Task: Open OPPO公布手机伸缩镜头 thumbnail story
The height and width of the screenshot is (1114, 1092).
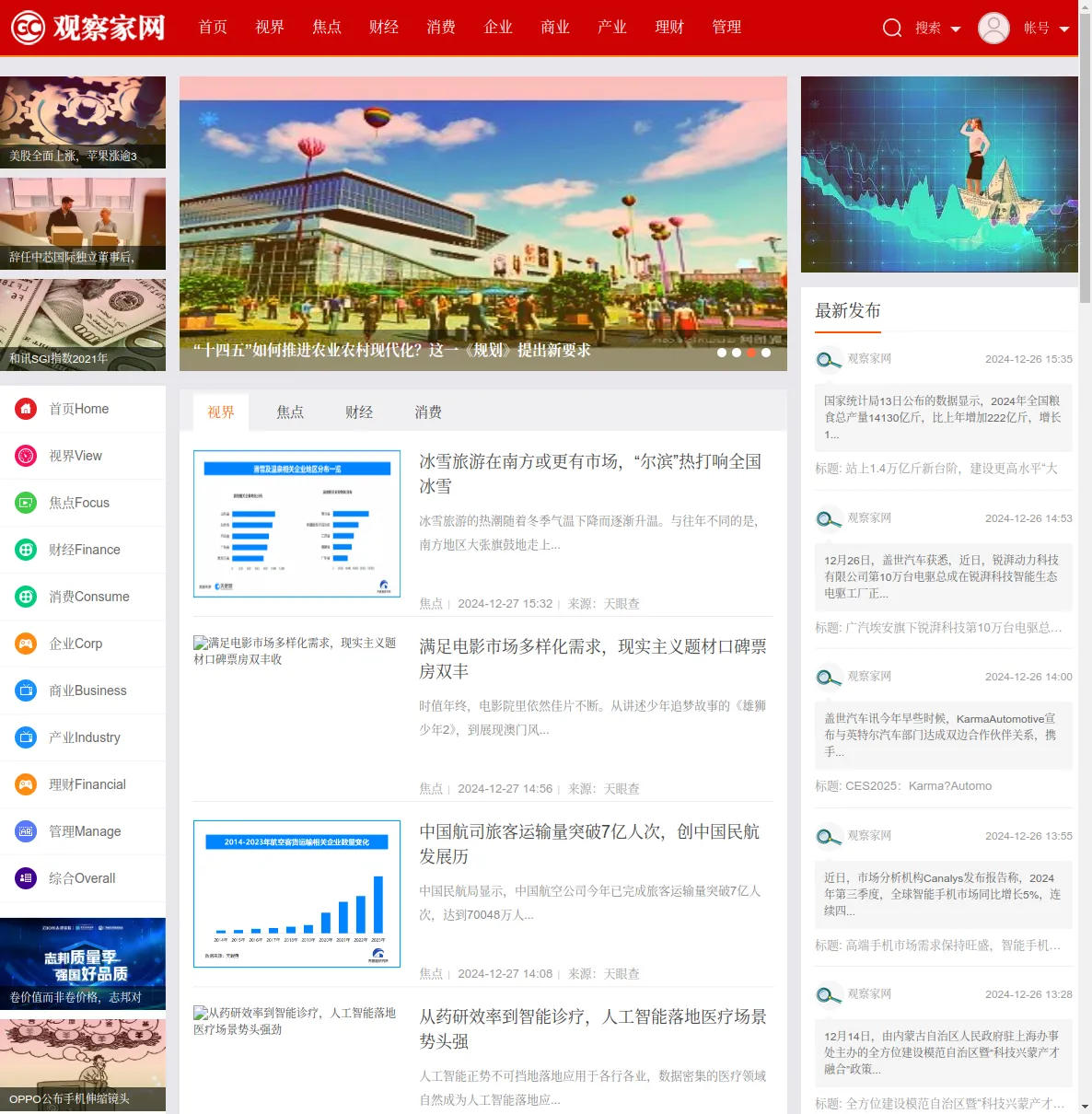Action: pyautogui.click(x=83, y=1065)
